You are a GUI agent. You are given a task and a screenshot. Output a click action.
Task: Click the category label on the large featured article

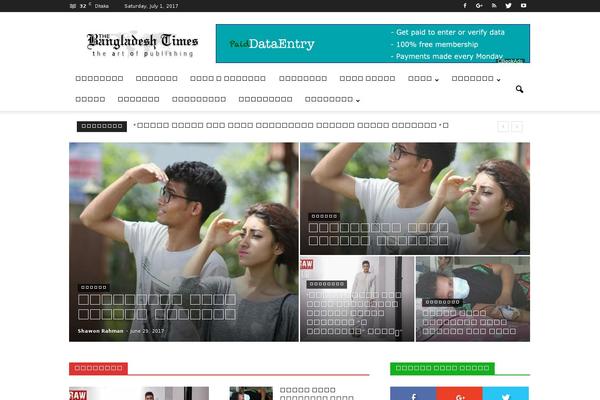pos(94,287)
